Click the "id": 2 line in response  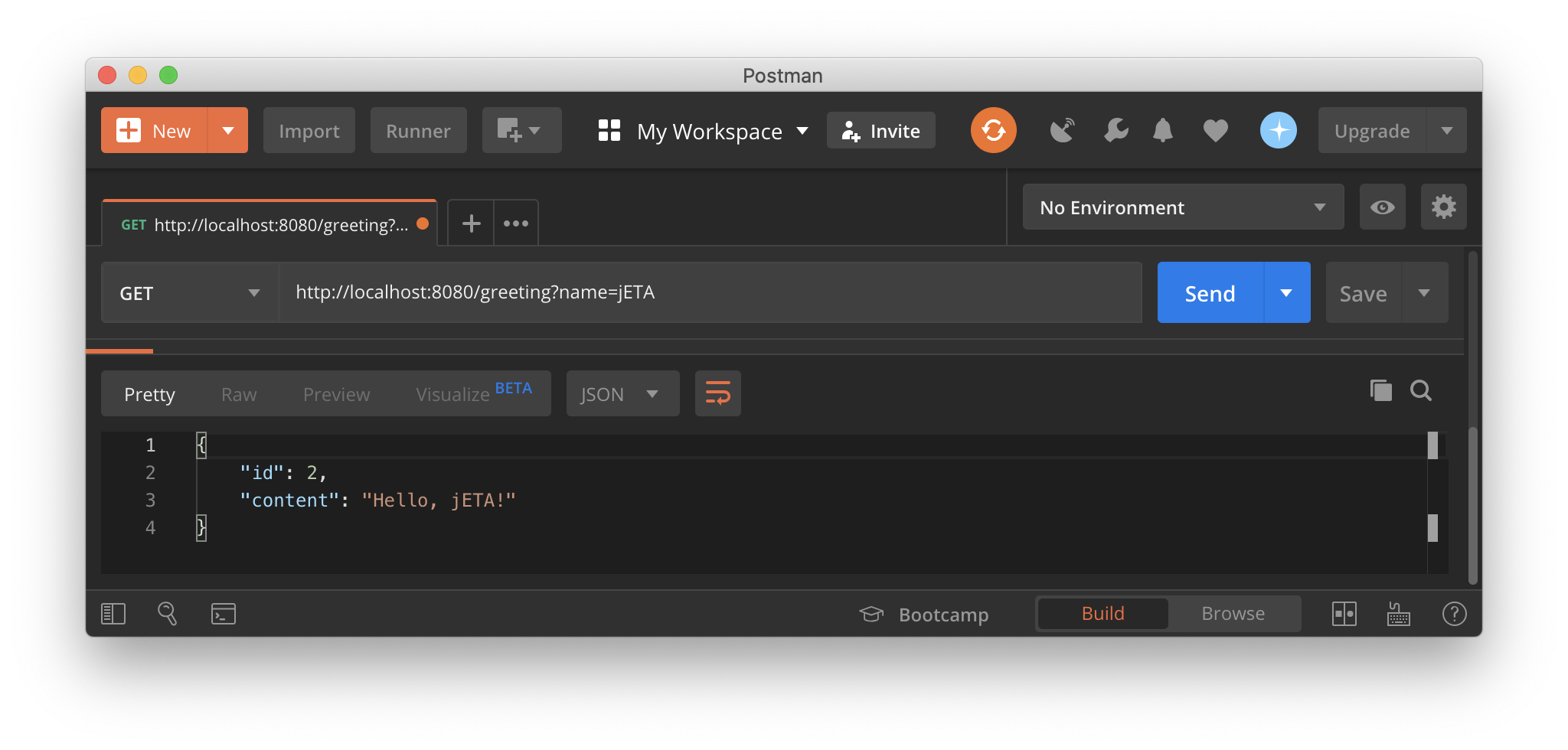click(283, 473)
